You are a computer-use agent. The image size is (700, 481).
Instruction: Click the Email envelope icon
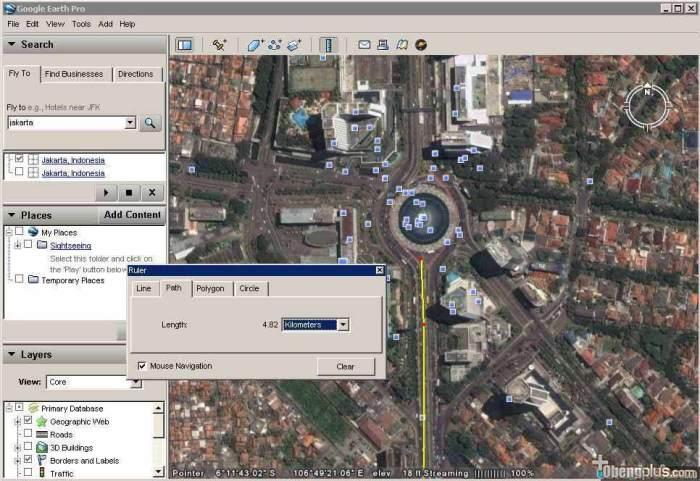[364, 44]
